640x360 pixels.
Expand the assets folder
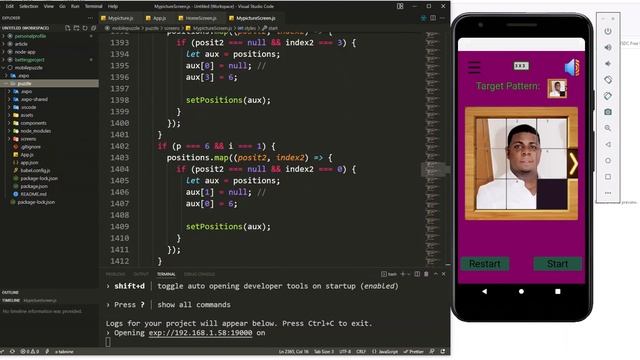click(x=27, y=115)
